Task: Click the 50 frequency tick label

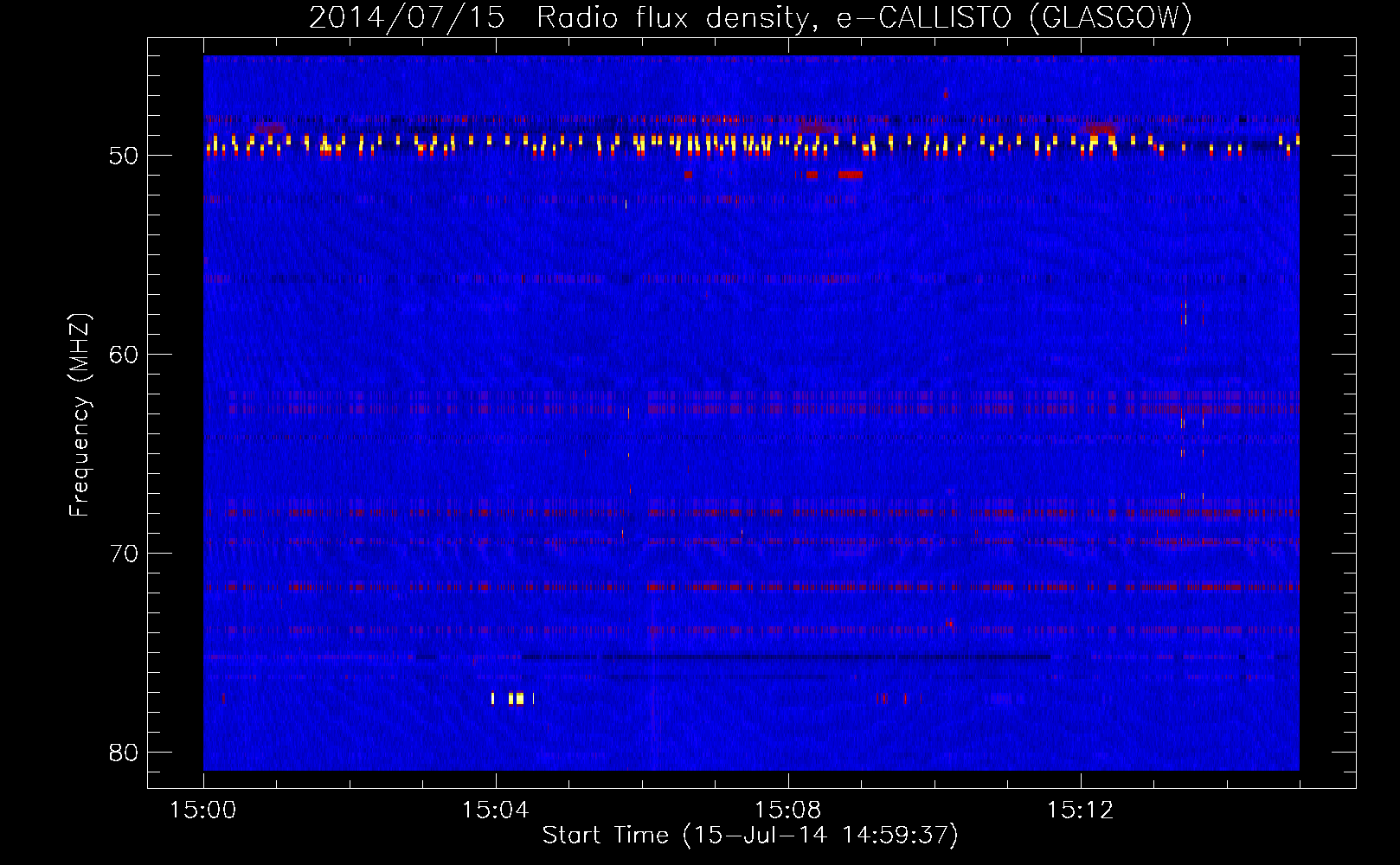Action: (125, 156)
